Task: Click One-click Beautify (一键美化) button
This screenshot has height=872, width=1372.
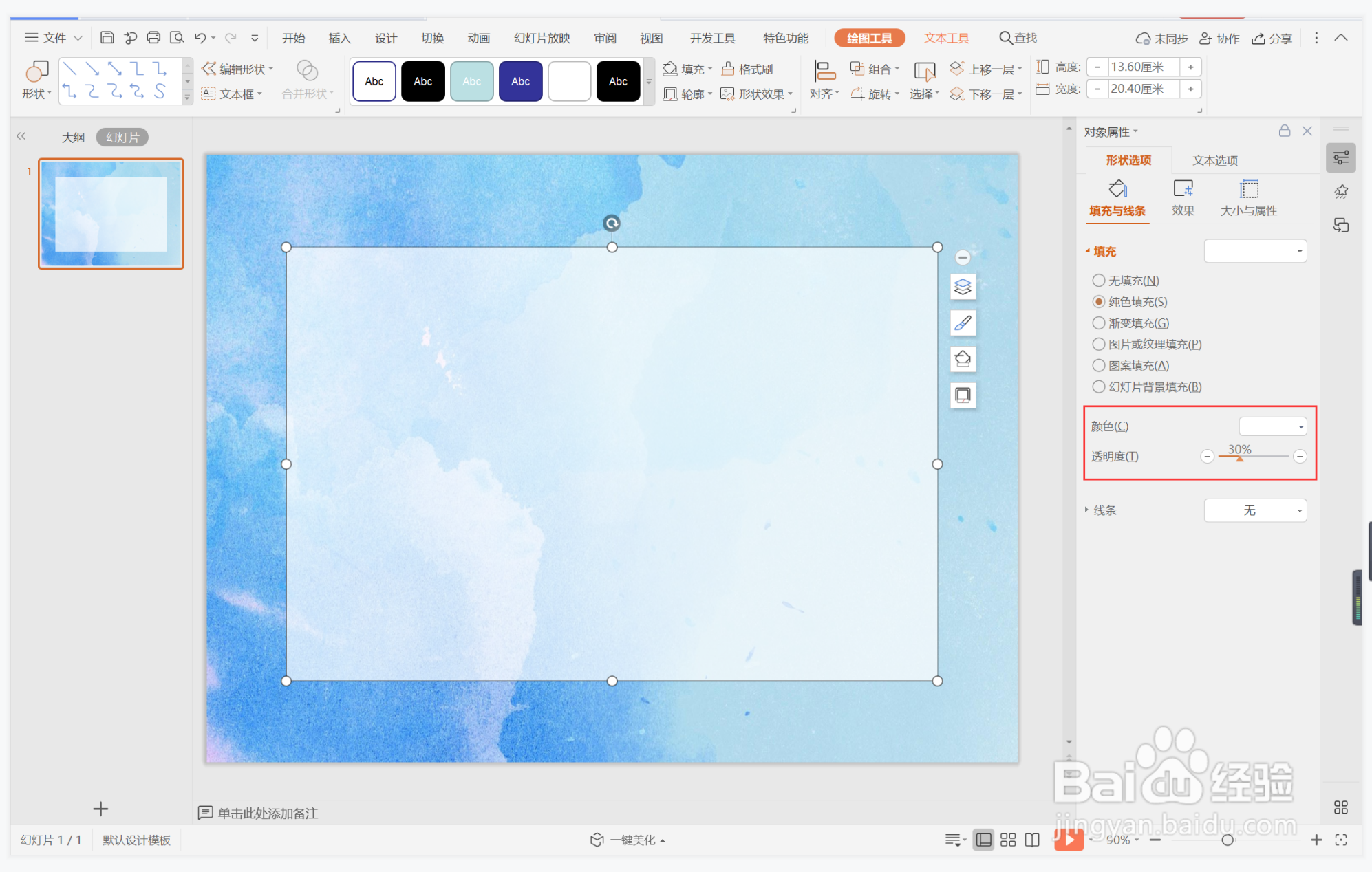Action: 628,840
